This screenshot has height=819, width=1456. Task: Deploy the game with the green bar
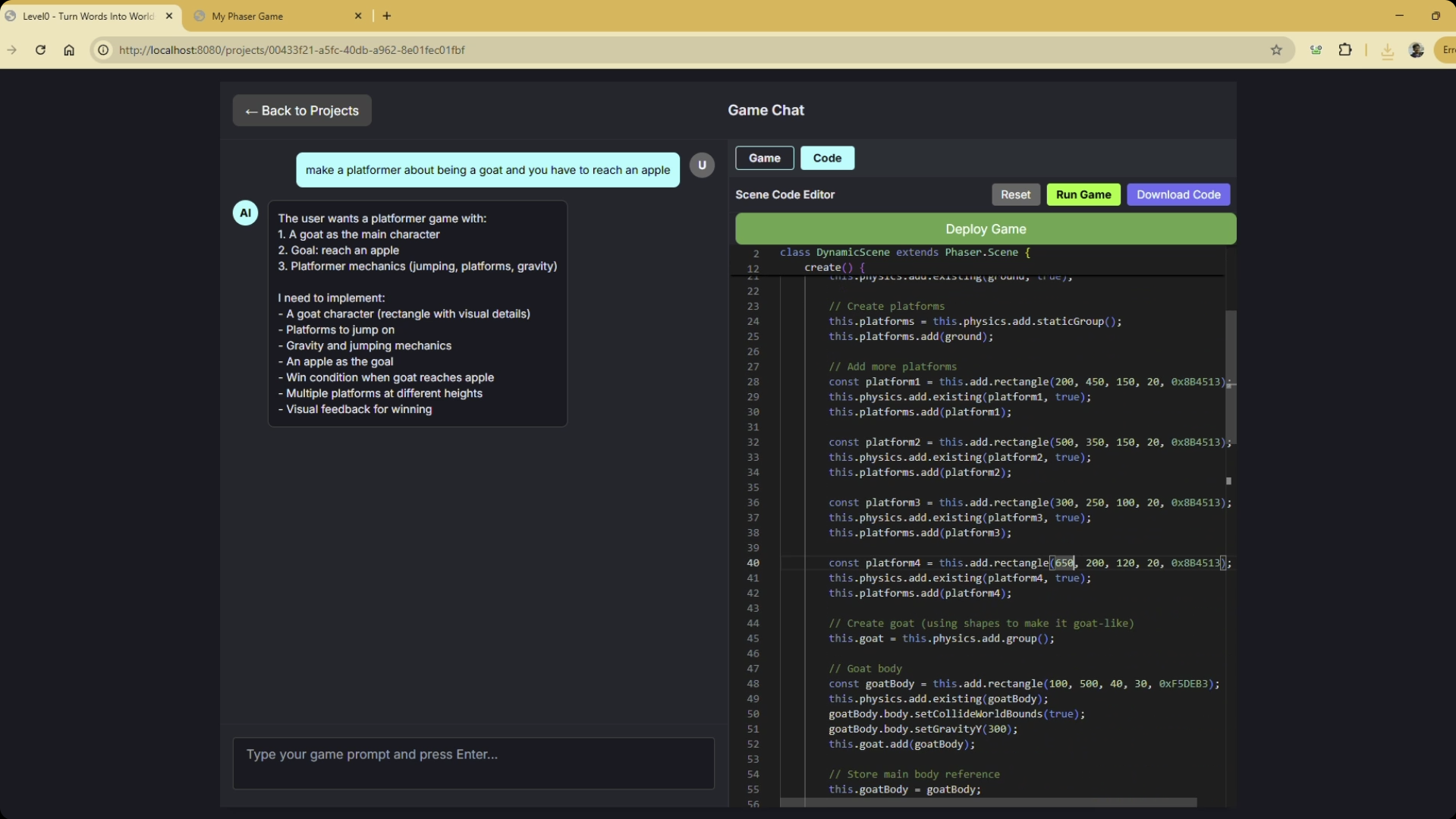click(x=986, y=229)
